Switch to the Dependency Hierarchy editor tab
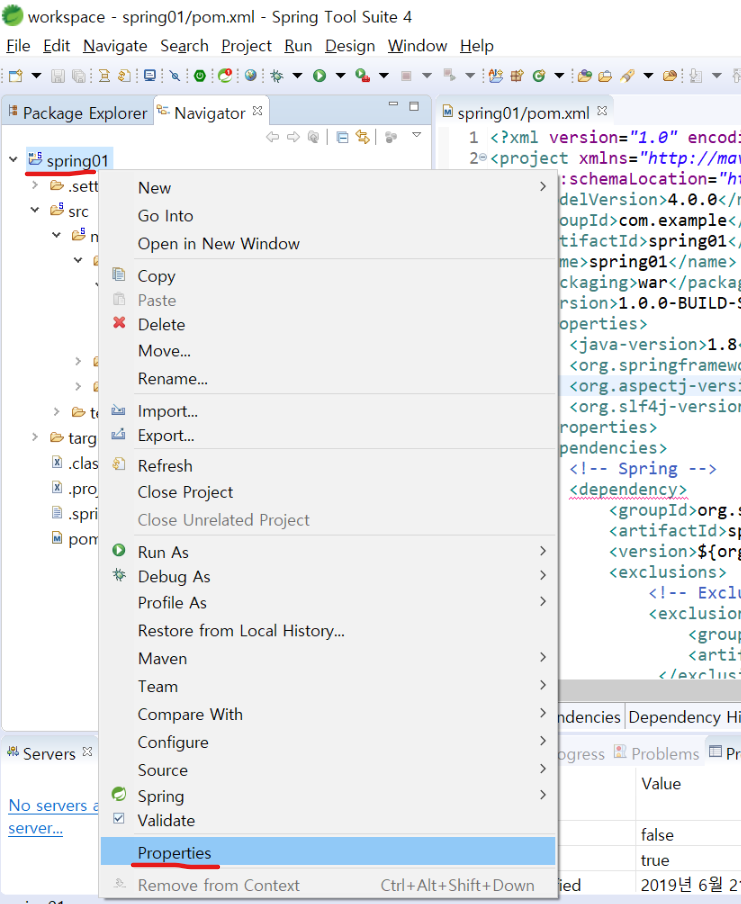741x904 pixels. pyautogui.click(x=684, y=717)
